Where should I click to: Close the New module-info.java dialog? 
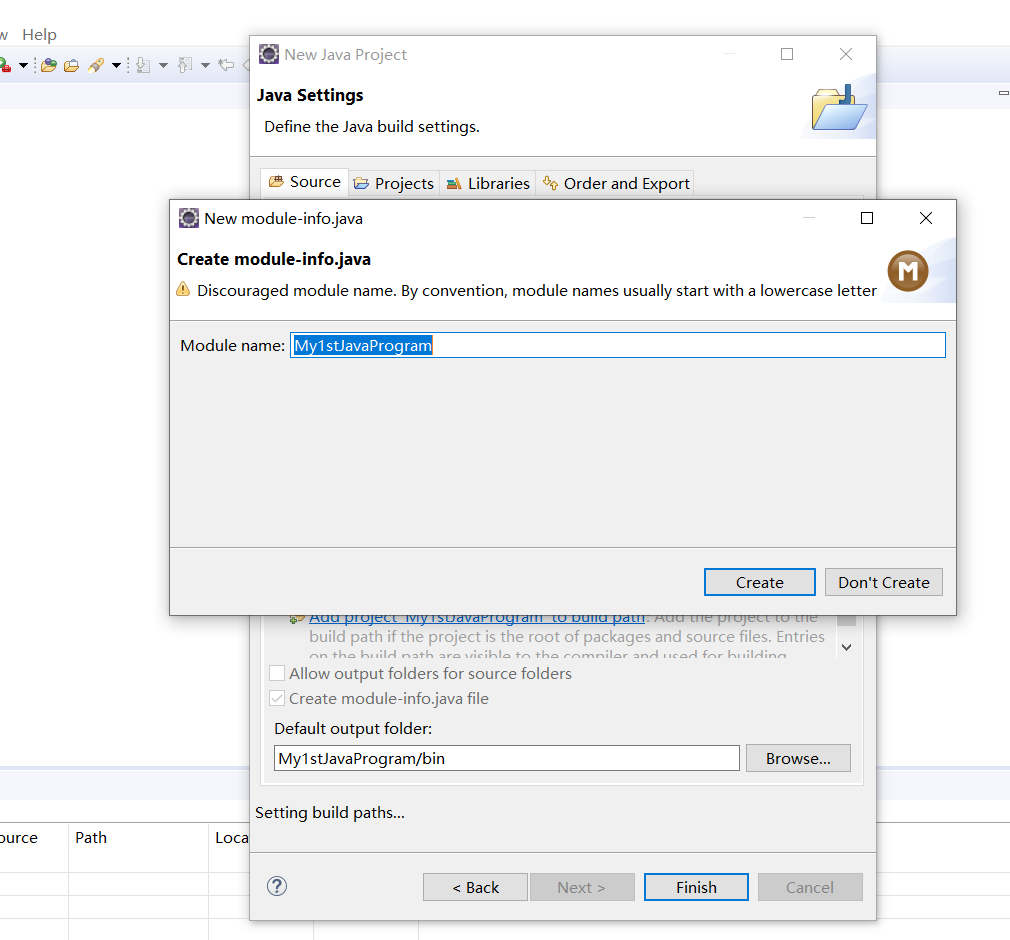point(926,218)
